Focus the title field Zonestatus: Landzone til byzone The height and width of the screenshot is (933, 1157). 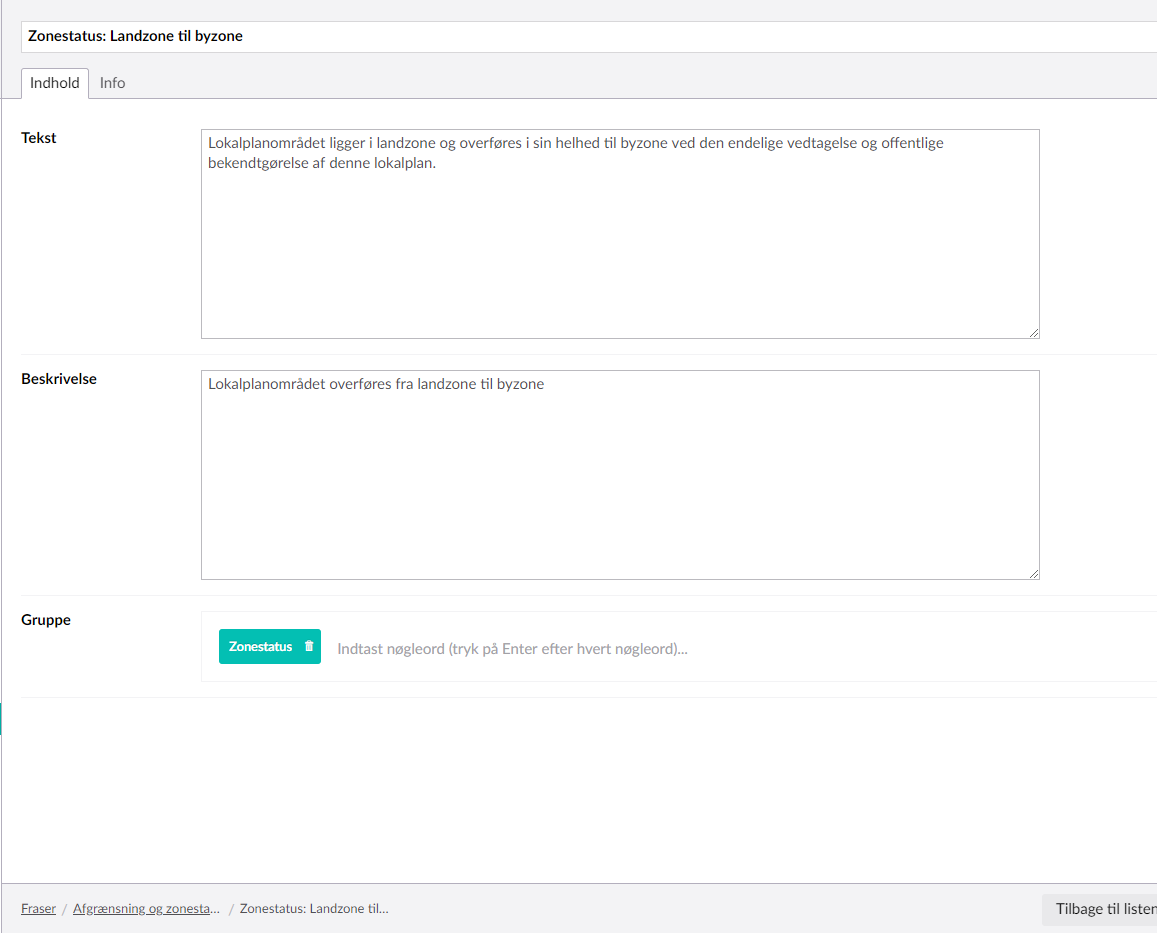(x=600, y=37)
